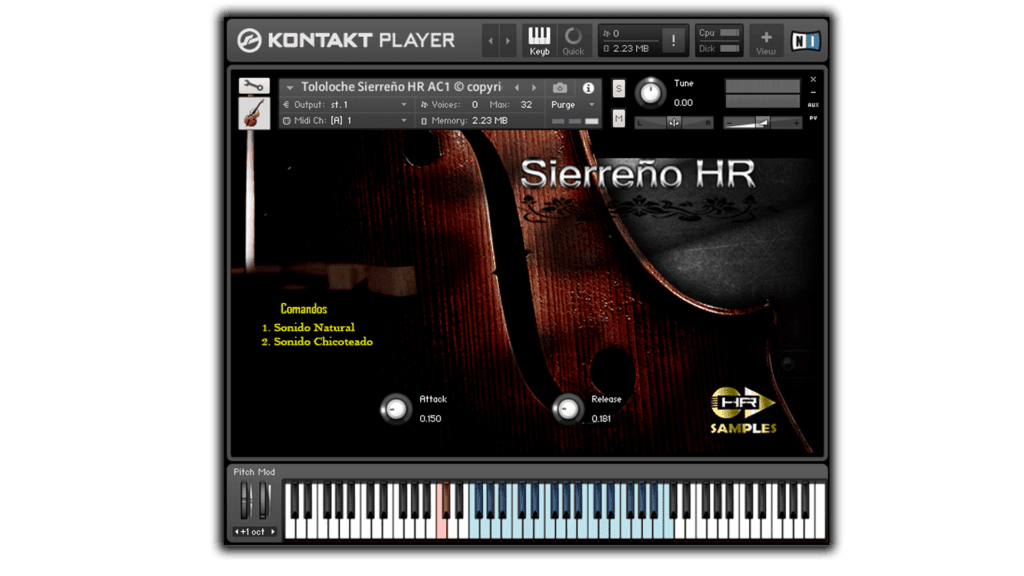Adjust the L-R pan slider

[673, 122]
